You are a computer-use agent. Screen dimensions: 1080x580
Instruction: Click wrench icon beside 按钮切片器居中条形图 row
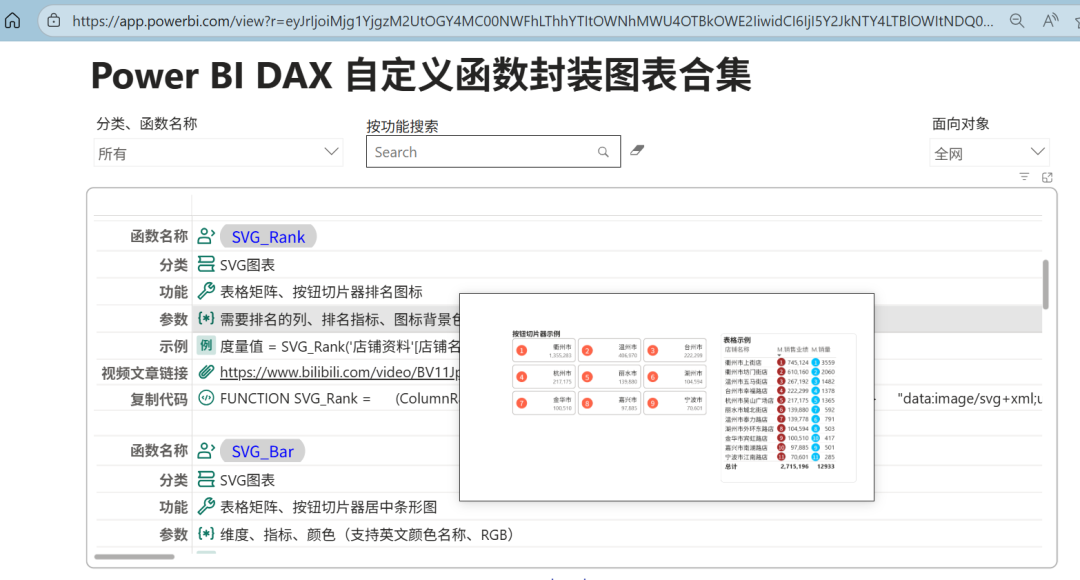tap(206, 506)
